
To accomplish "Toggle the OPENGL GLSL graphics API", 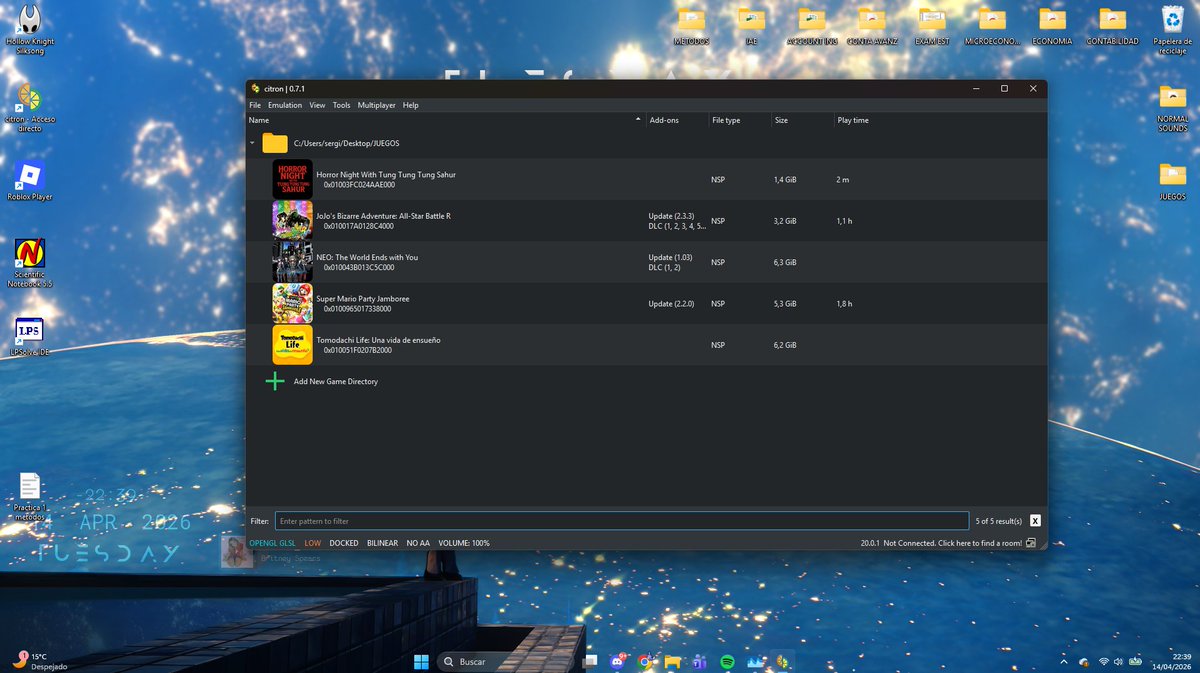I will pyautogui.click(x=273, y=543).
